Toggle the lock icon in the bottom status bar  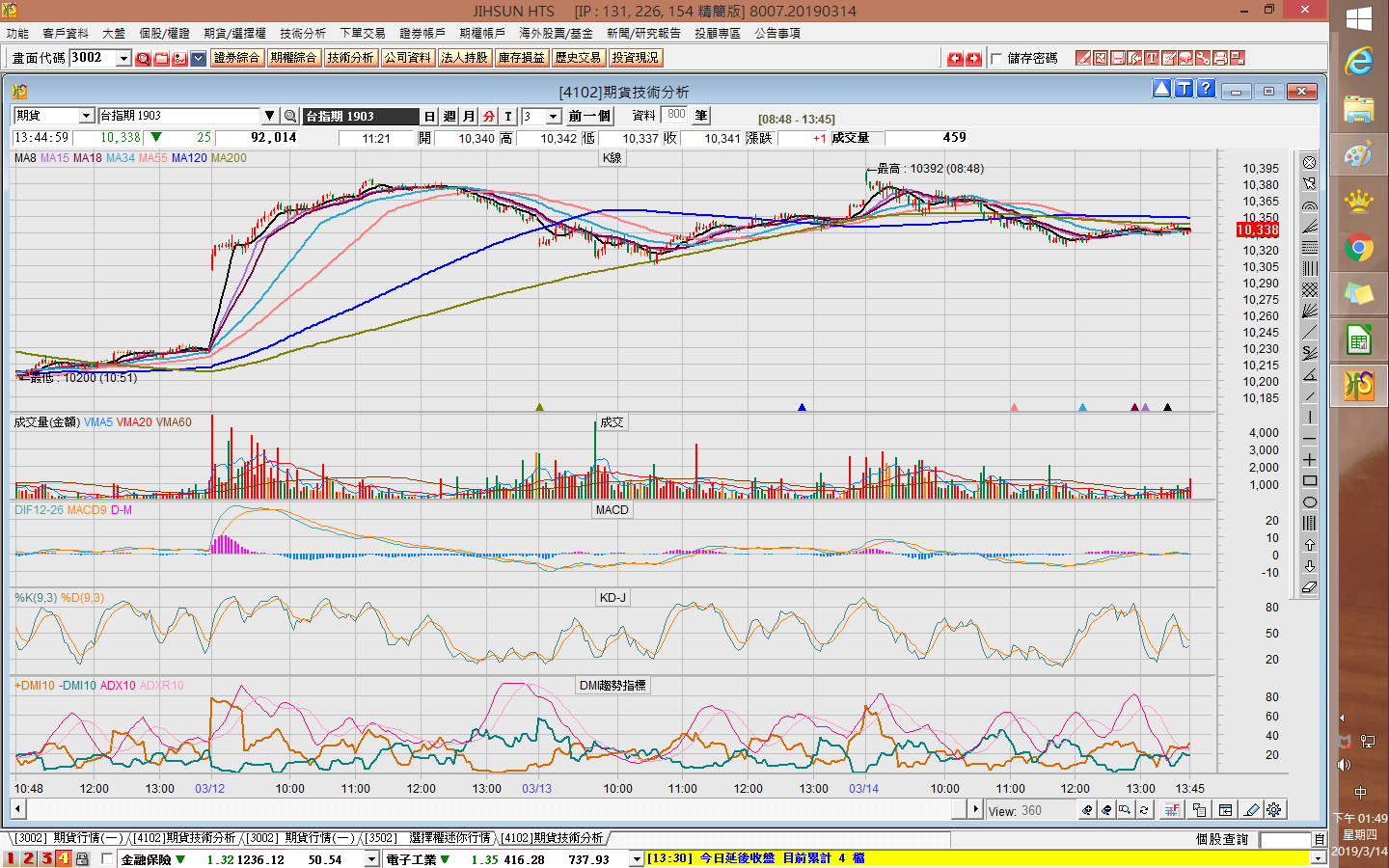[x=82, y=858]
